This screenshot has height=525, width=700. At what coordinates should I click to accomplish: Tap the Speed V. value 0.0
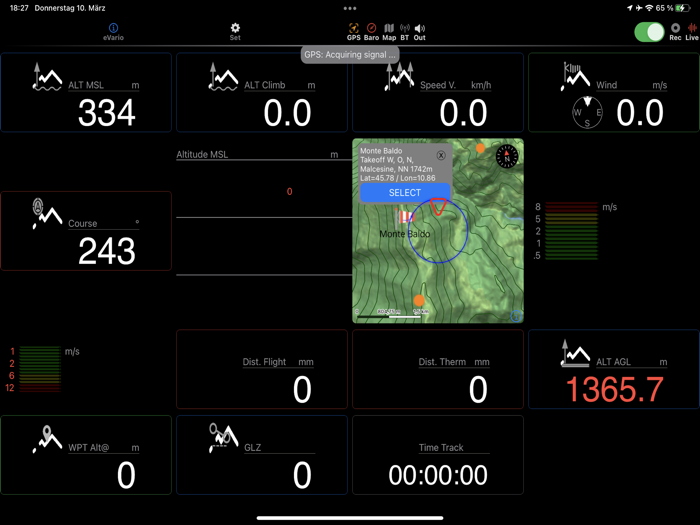click(x=463, y=112)
